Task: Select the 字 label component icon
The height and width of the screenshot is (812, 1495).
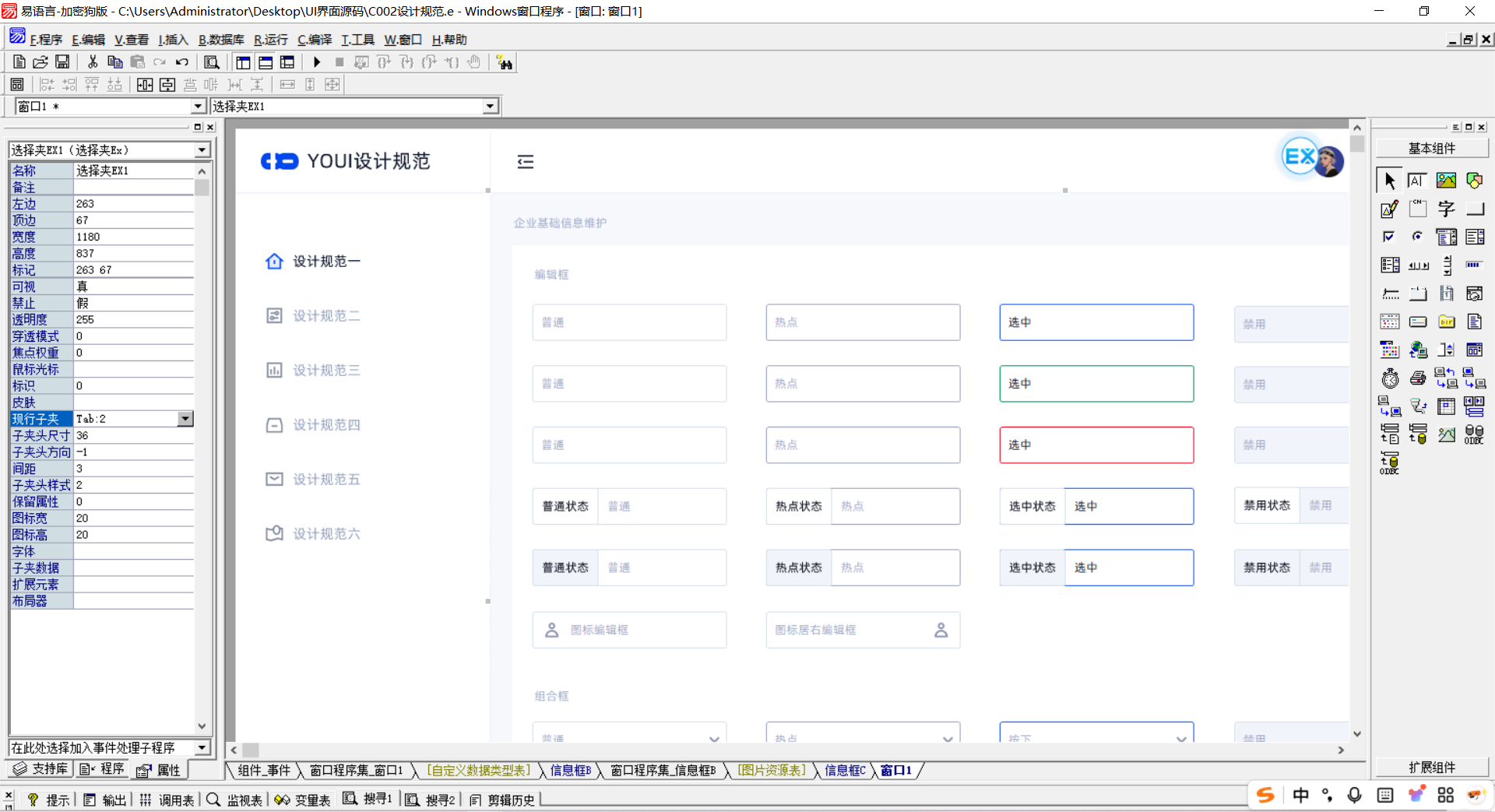Action: pyautogui.click(x=1446, y=209)
